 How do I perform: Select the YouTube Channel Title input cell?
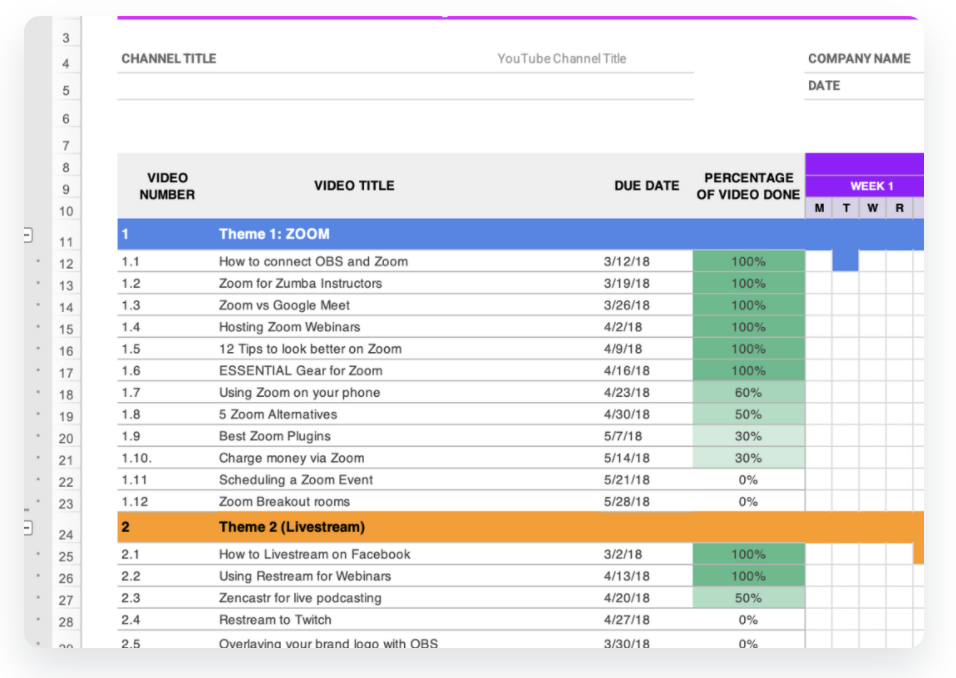click(561, 59)
